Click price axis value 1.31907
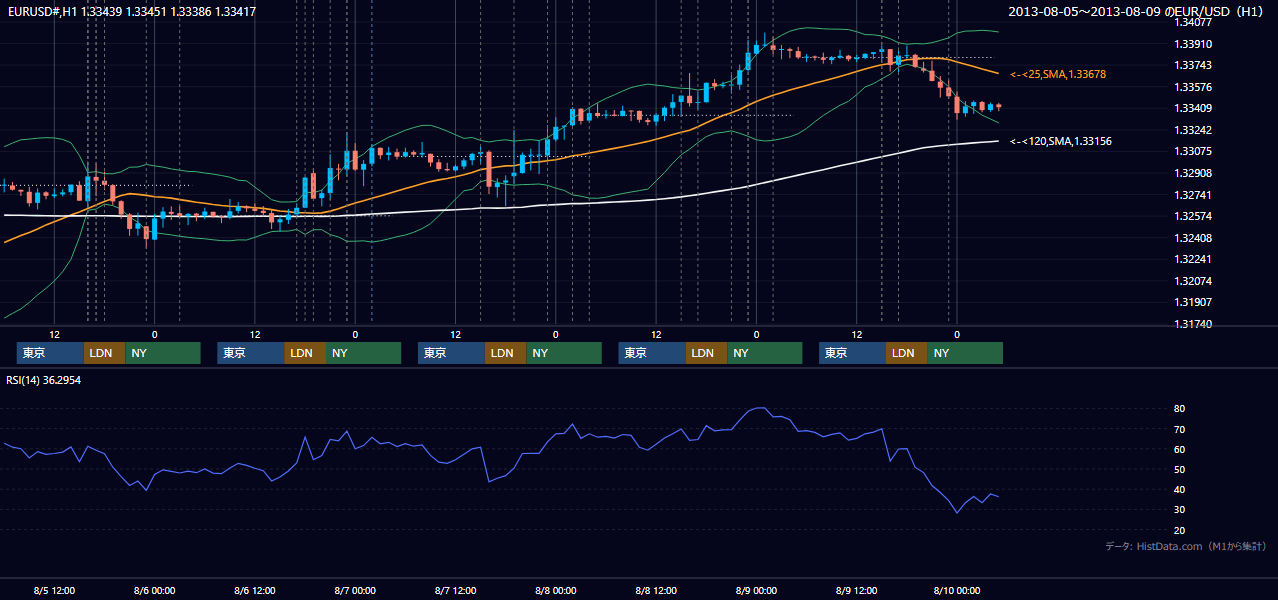 point(1192,302)
